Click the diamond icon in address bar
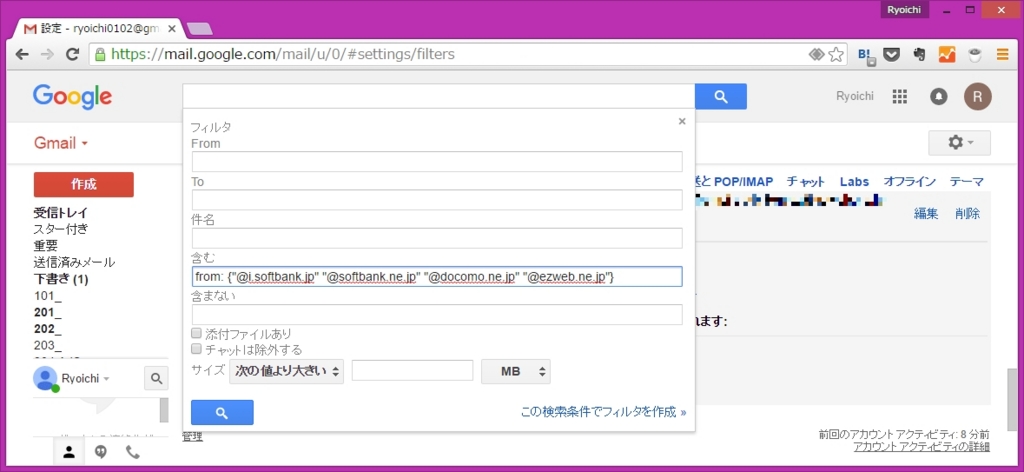 pyautogui.click(x=816, y=55)
